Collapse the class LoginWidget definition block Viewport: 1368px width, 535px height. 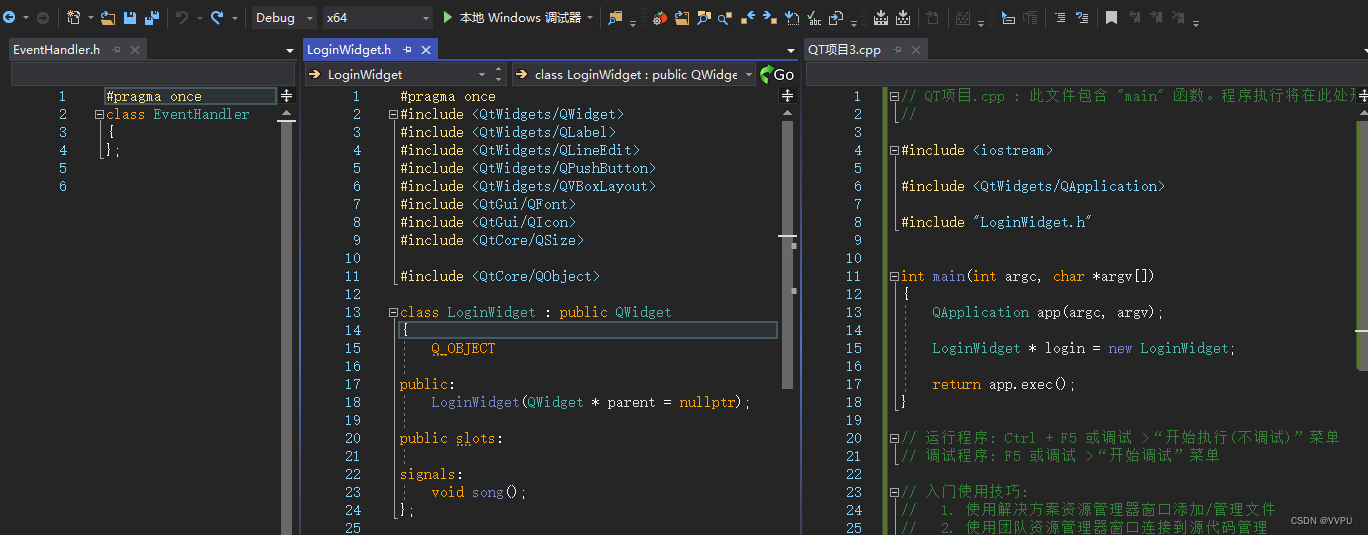click(393, 313)
